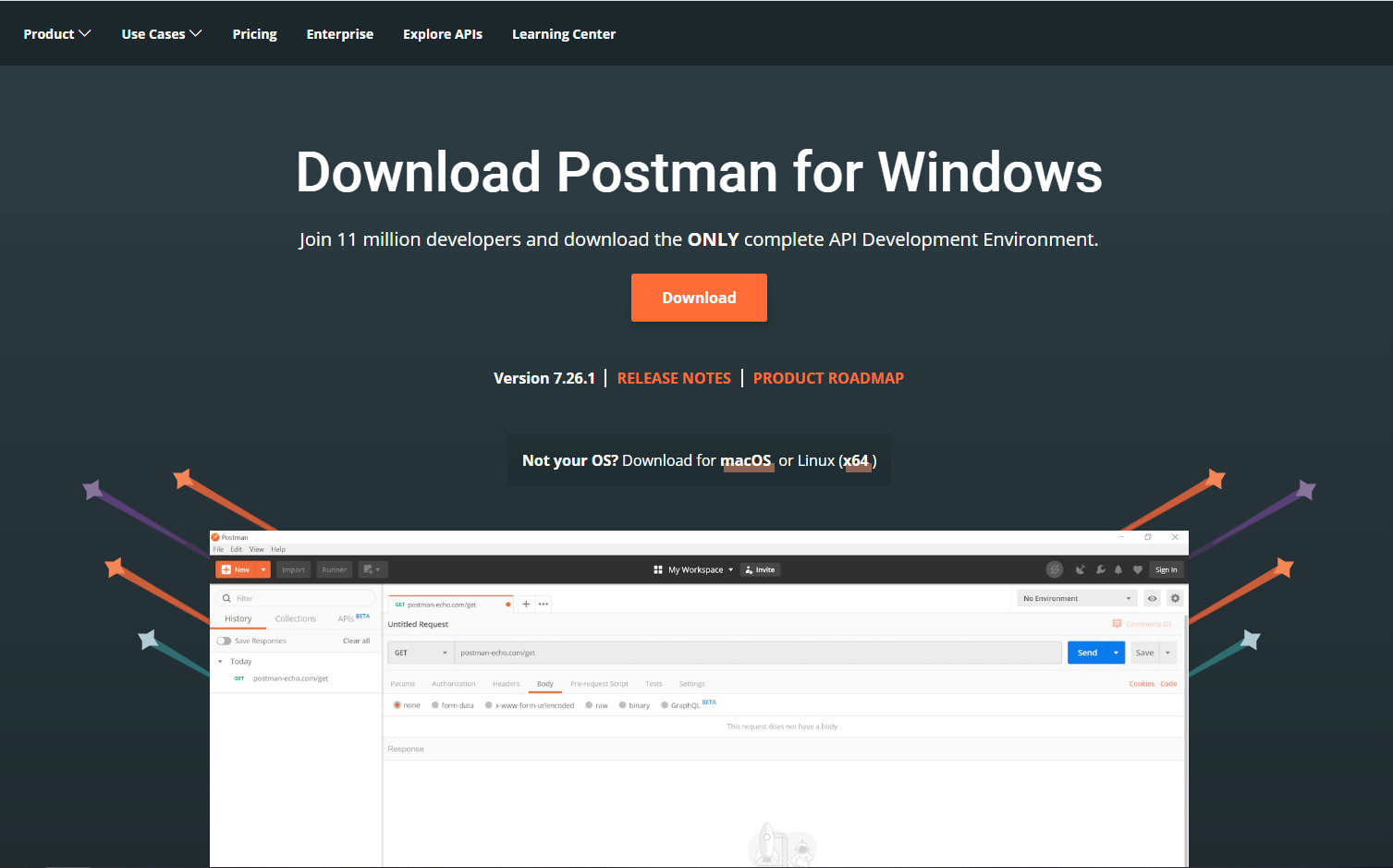The height and width of the screenshot is (868, 1393).
Task: Click the Postman window close X icon
Action: click(1175, 537)
